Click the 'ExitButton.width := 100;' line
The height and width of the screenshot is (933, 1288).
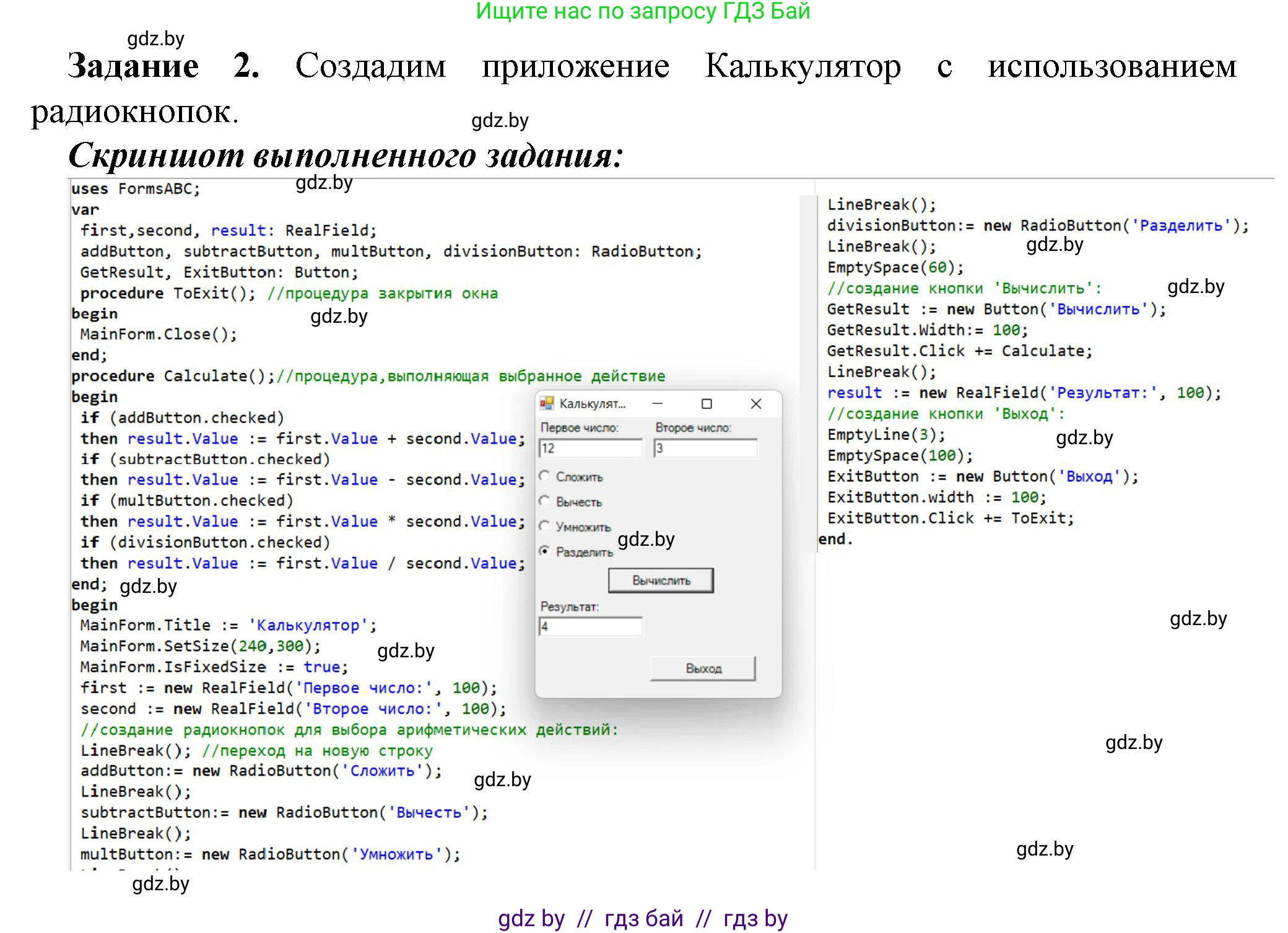click(937, 497)
